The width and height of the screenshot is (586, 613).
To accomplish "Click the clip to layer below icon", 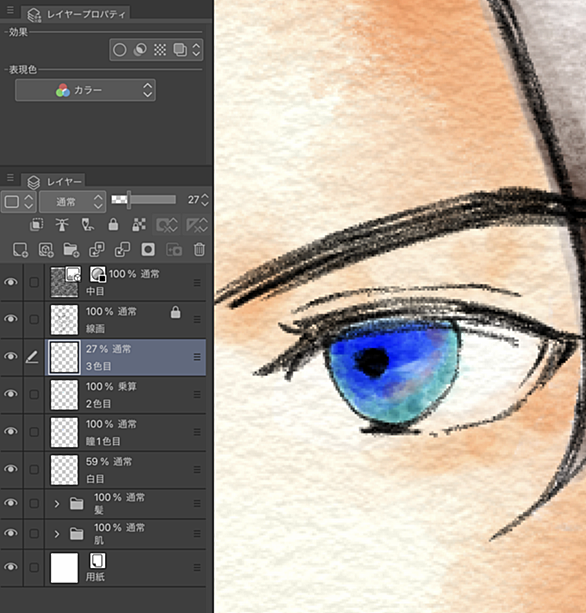I will coord(36,224).
